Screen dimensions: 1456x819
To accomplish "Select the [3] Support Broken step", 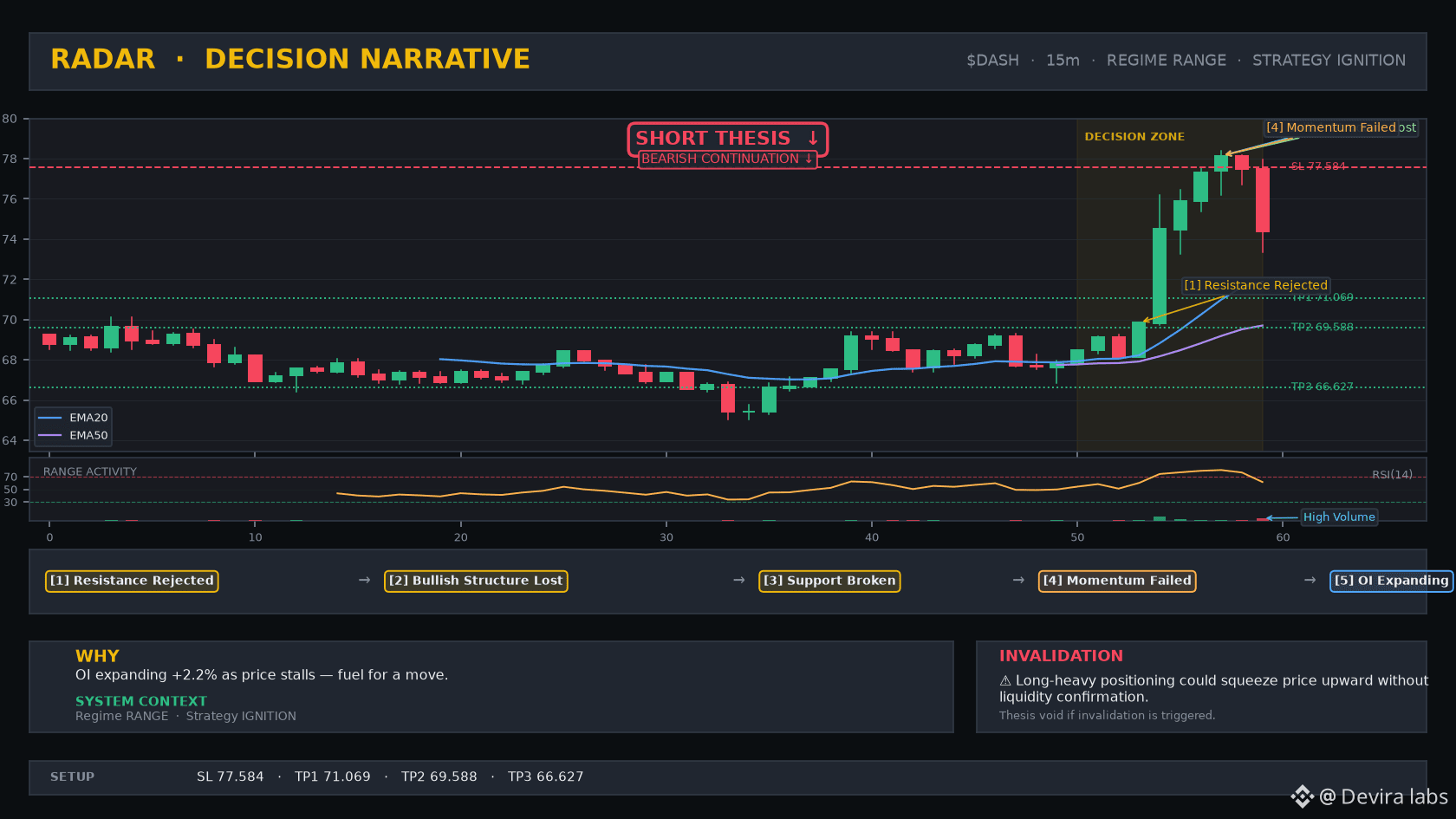I will 829,581.
